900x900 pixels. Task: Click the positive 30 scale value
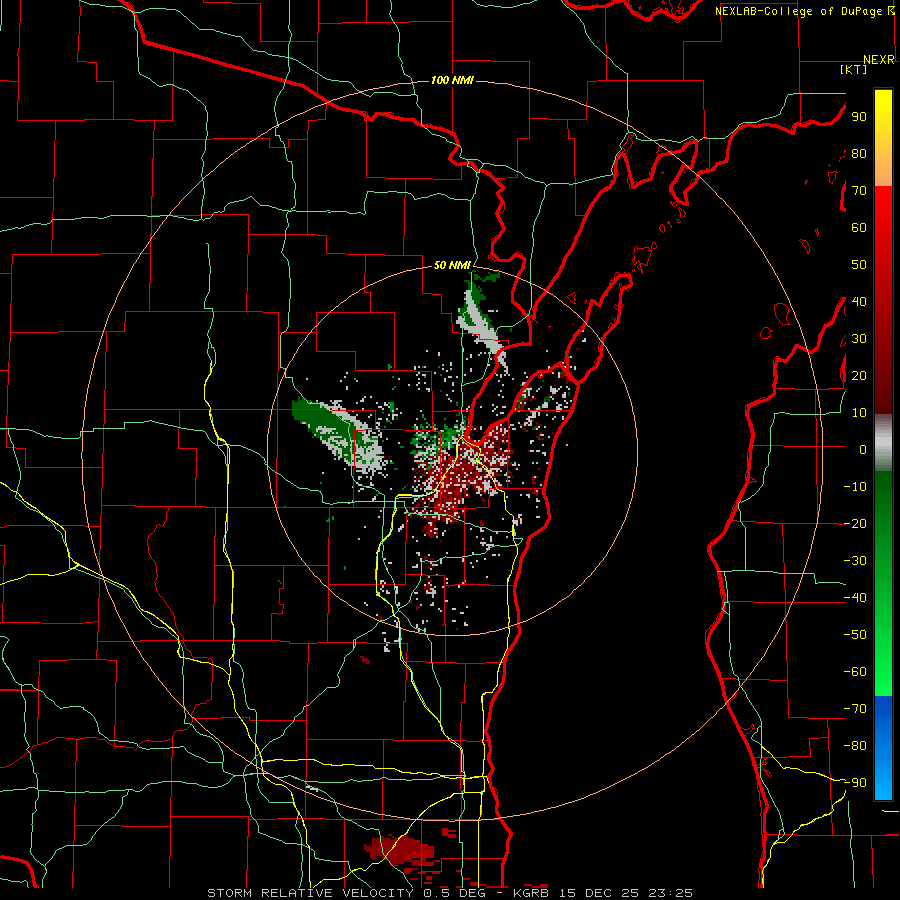[859, 339]
